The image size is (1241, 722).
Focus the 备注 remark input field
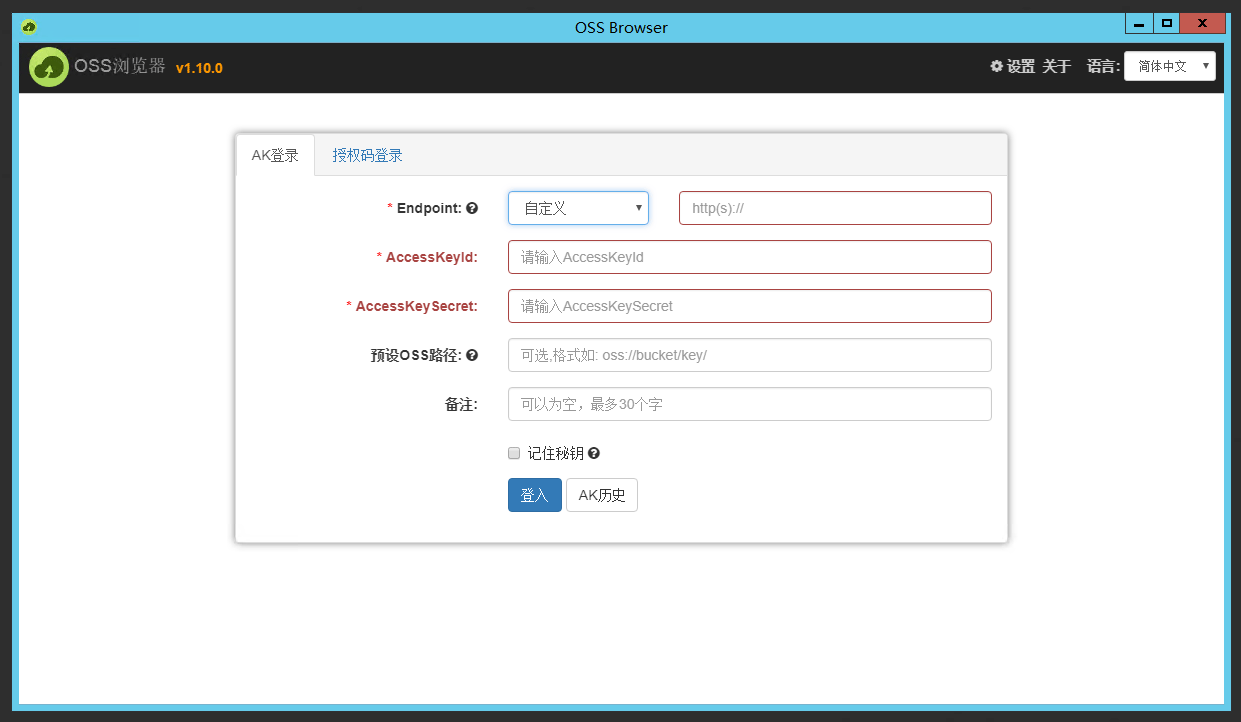[750, 404]
